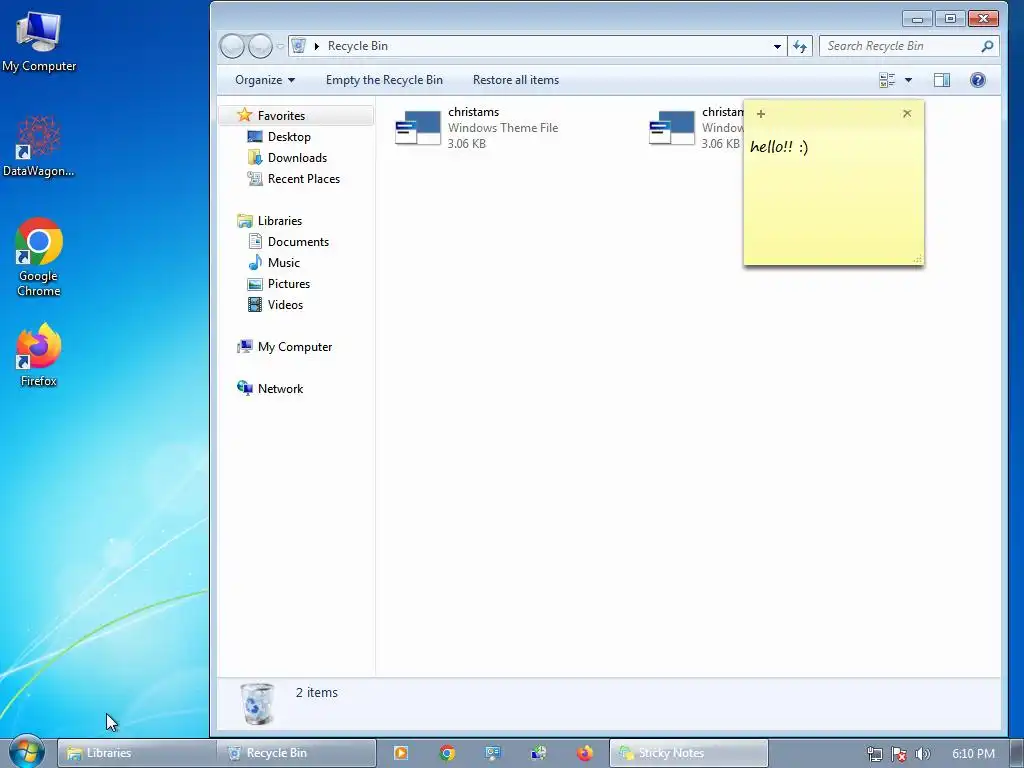Screen dimensions: 1024x768
Task: Click the Recycle Bin address bar
Action: (x=537, y=46)
